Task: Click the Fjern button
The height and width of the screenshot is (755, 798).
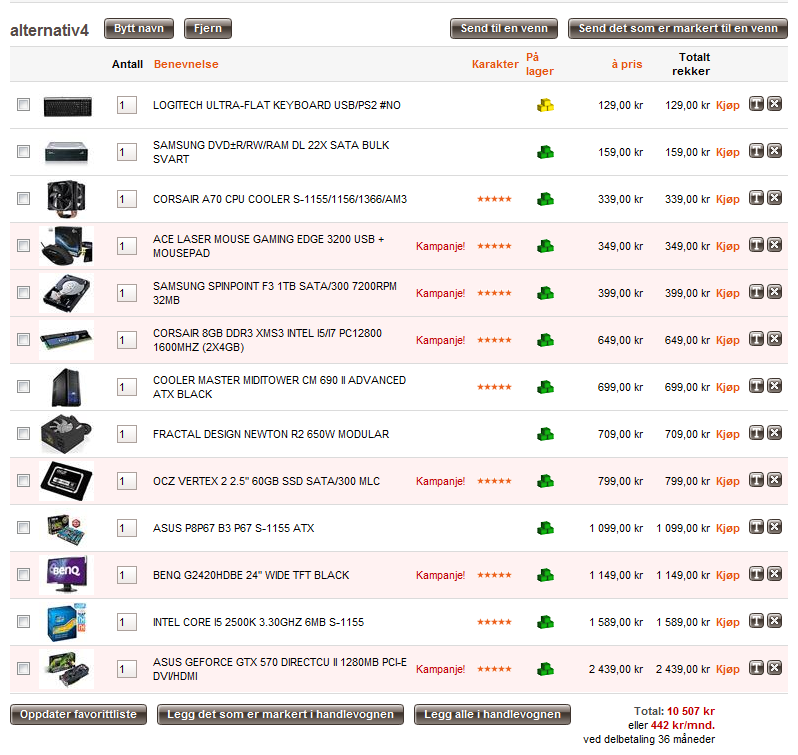Action: tap(208, 28)
